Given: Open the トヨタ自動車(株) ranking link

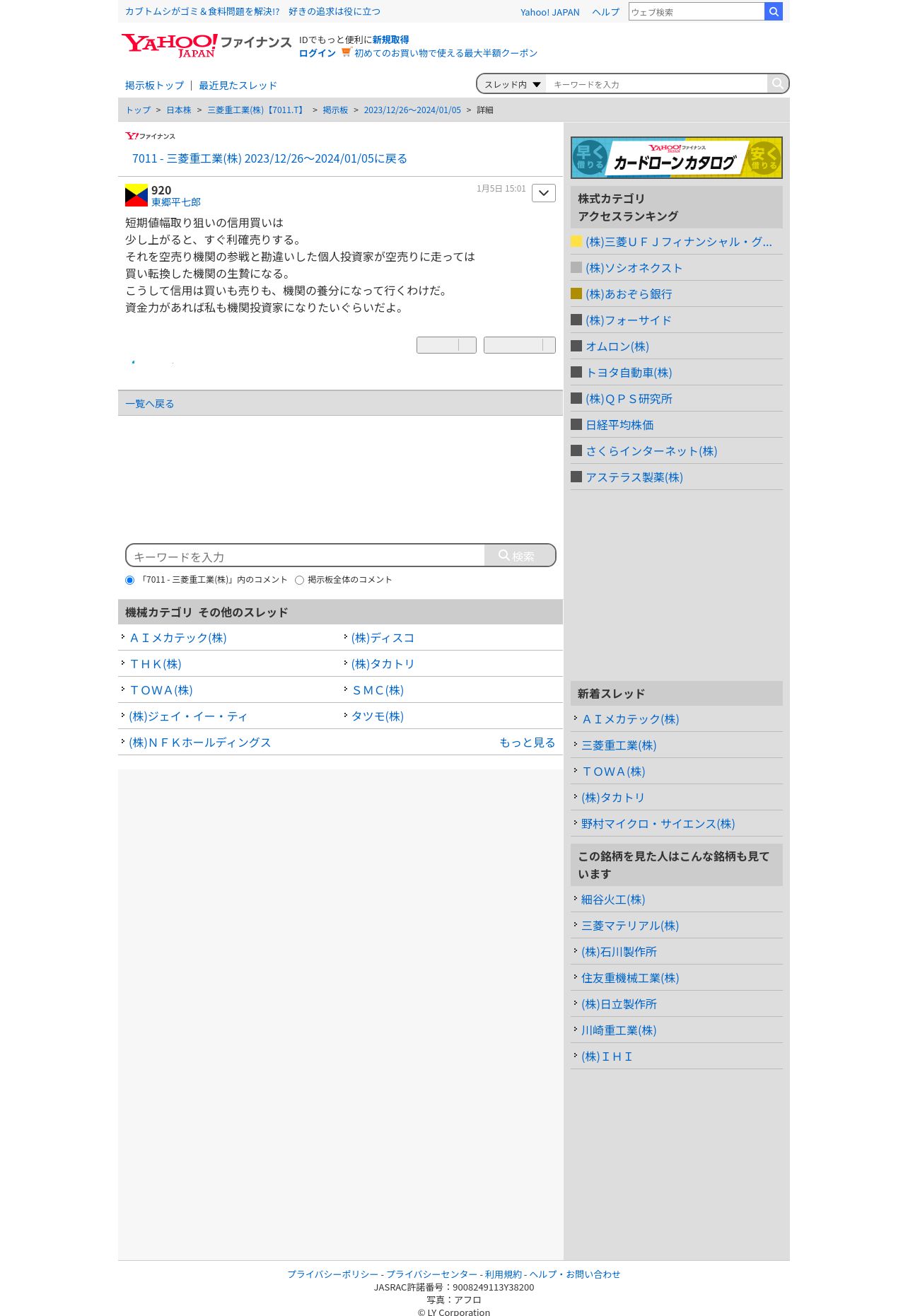Looking at the screenshot, I should [x=629, y=373].
